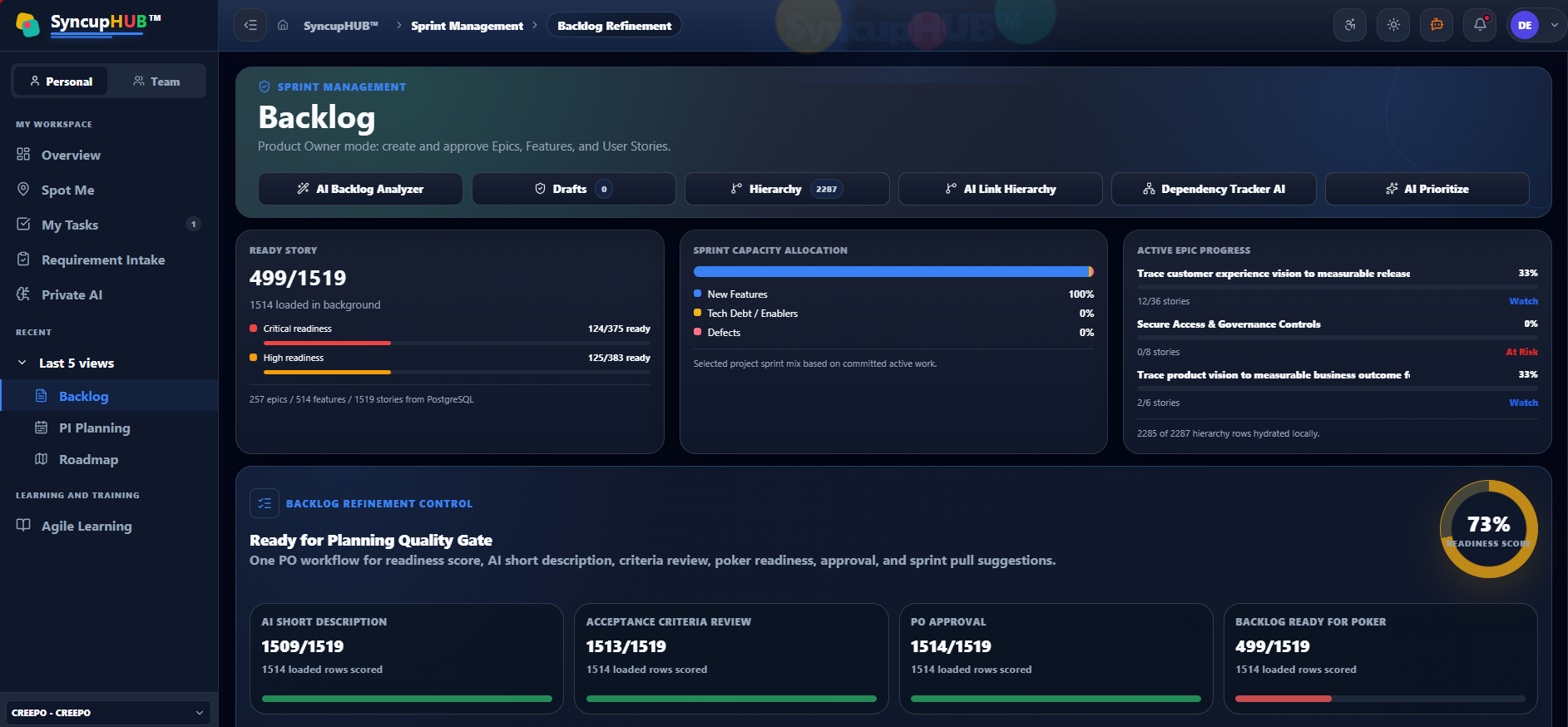Click the Backlog document icon
The width and height of the screenshot is (1568, 727).
tap(41, 395)
